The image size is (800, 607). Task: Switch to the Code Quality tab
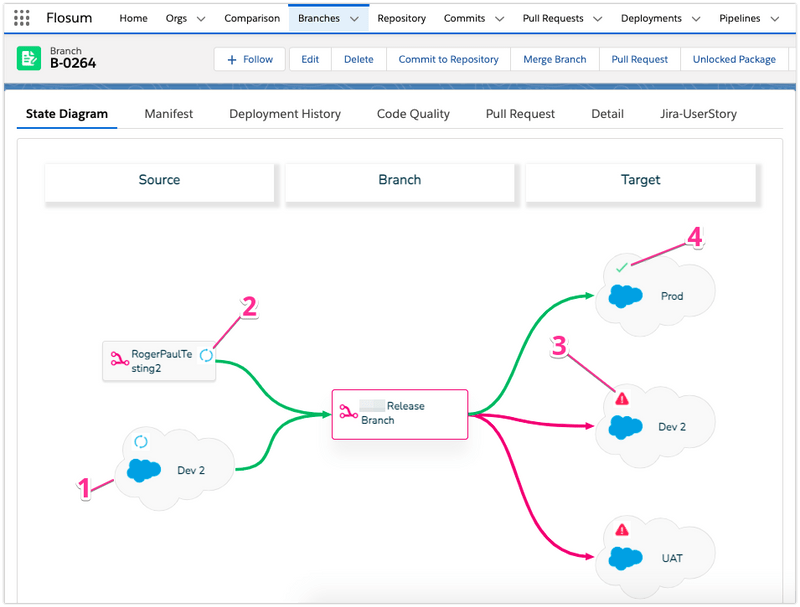413,114
